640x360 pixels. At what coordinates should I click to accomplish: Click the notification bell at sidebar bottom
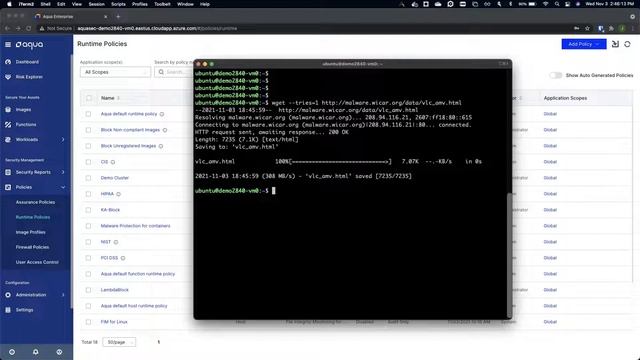pyautogui.click(x=36, y=352)
